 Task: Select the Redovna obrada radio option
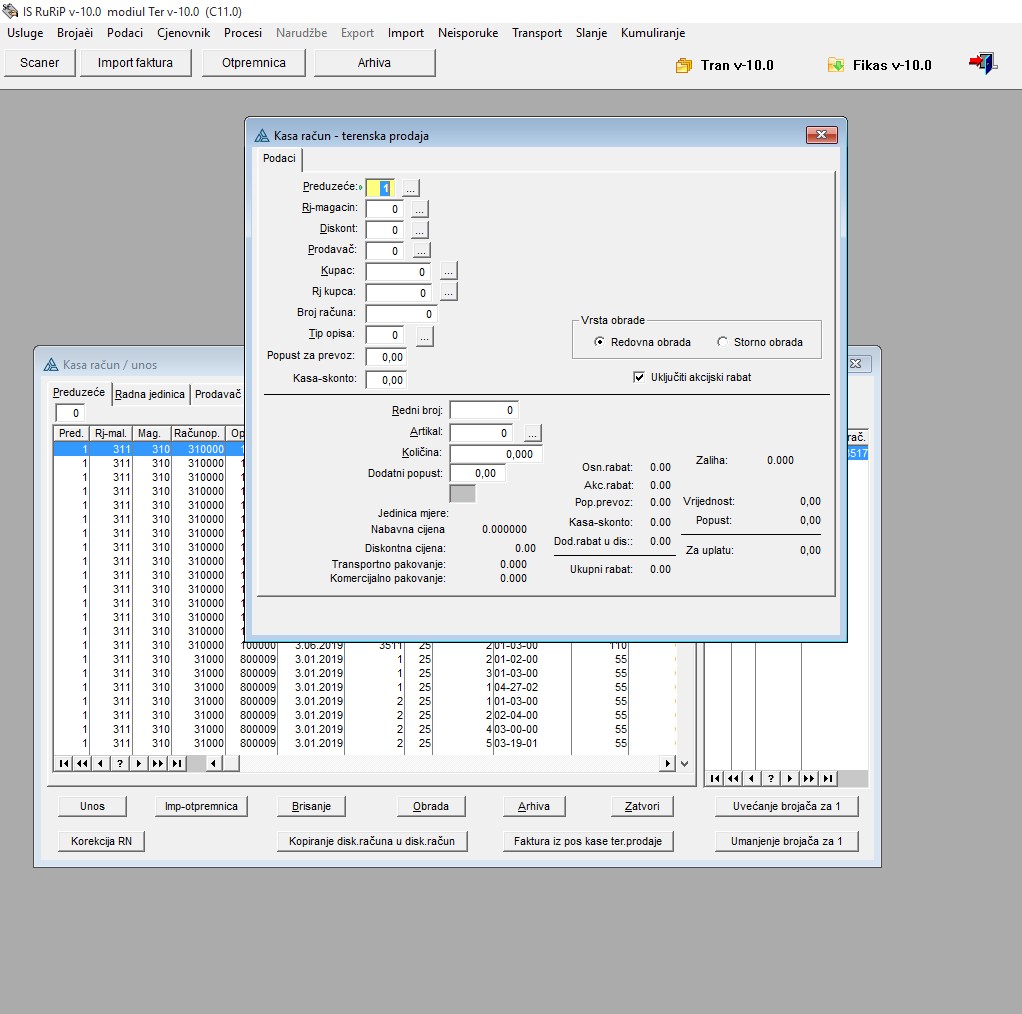coord(600,342)
